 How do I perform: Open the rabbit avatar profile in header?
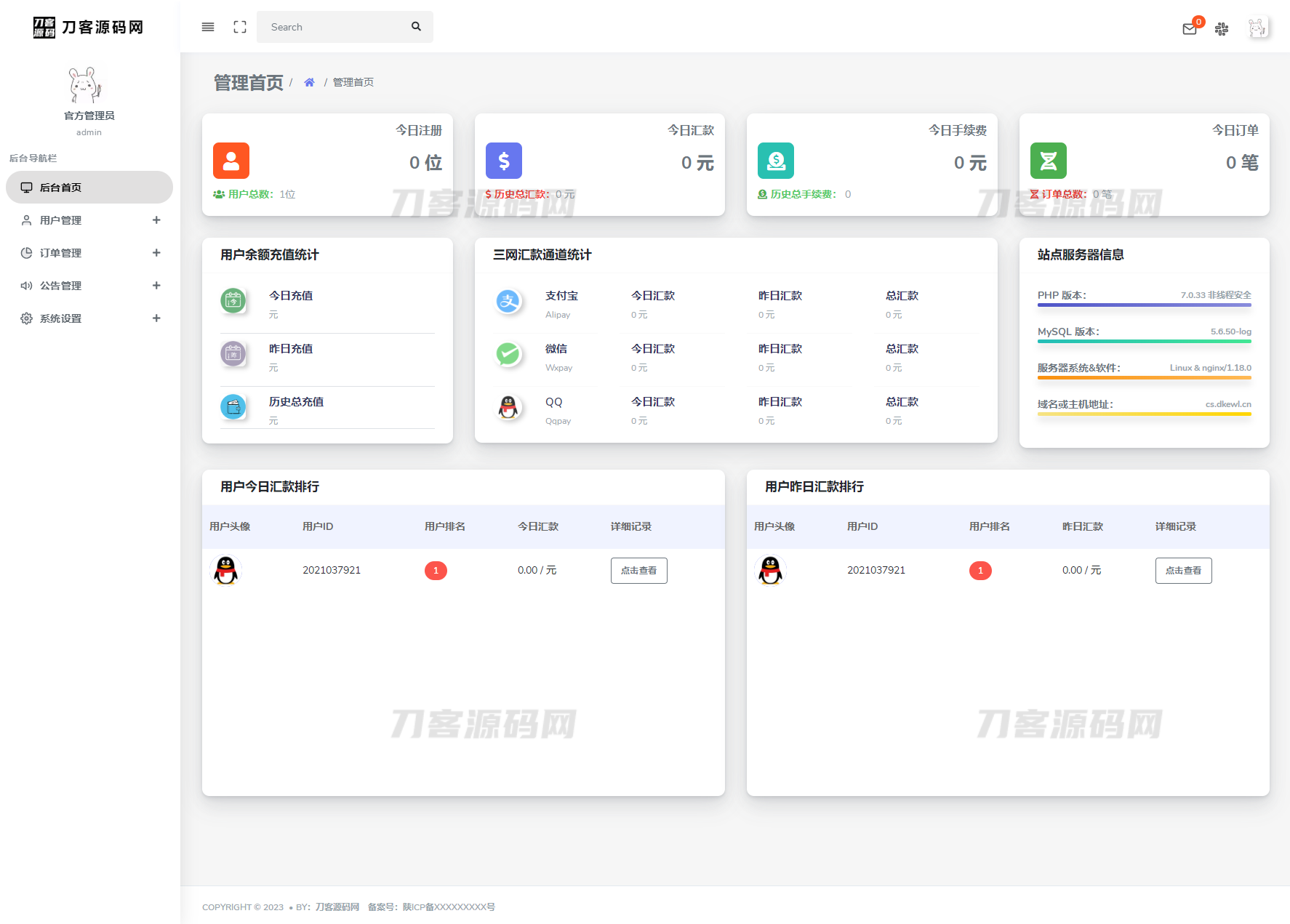coord(1257,28)
